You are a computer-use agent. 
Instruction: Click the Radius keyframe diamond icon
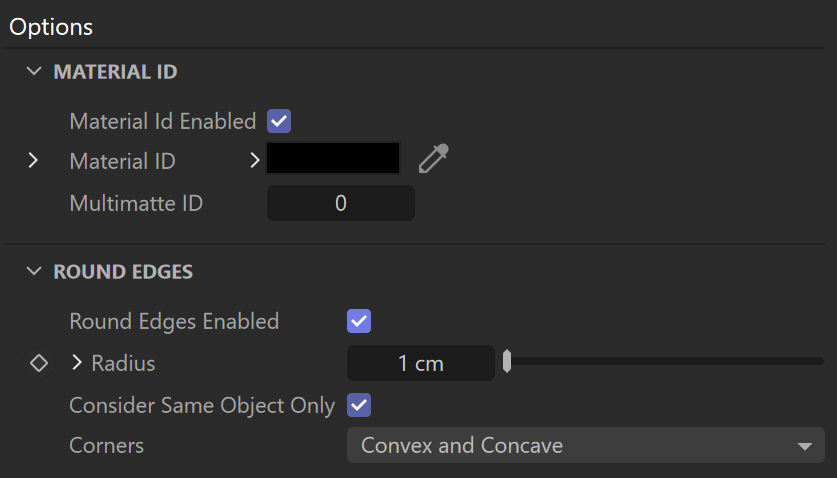[39, 363]
